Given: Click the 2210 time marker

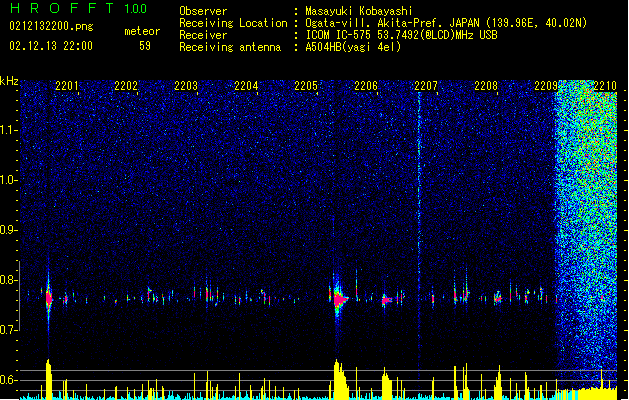Looking at the screenshot, I should click(605, 86).
